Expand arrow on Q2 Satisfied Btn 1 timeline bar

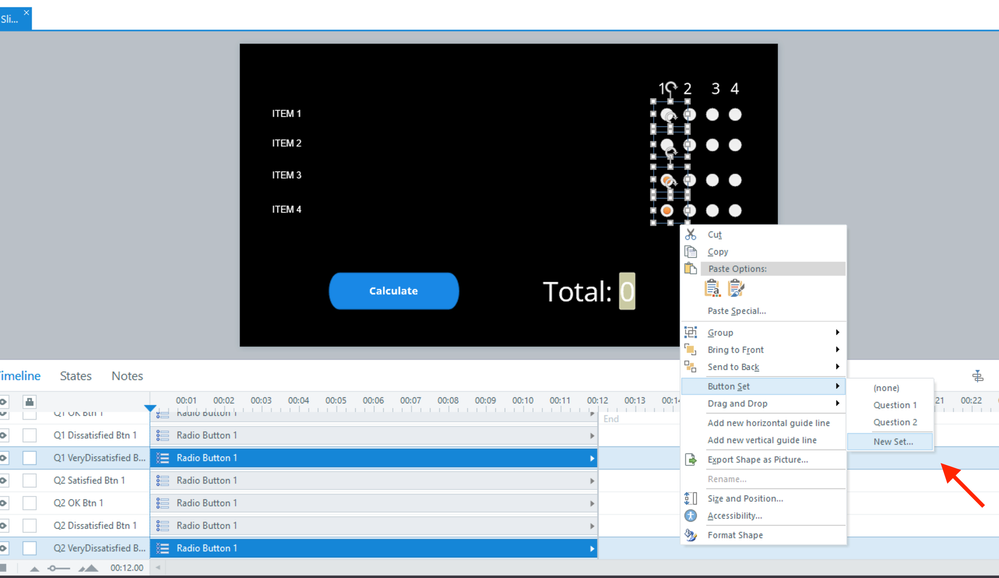click(592, 481)
